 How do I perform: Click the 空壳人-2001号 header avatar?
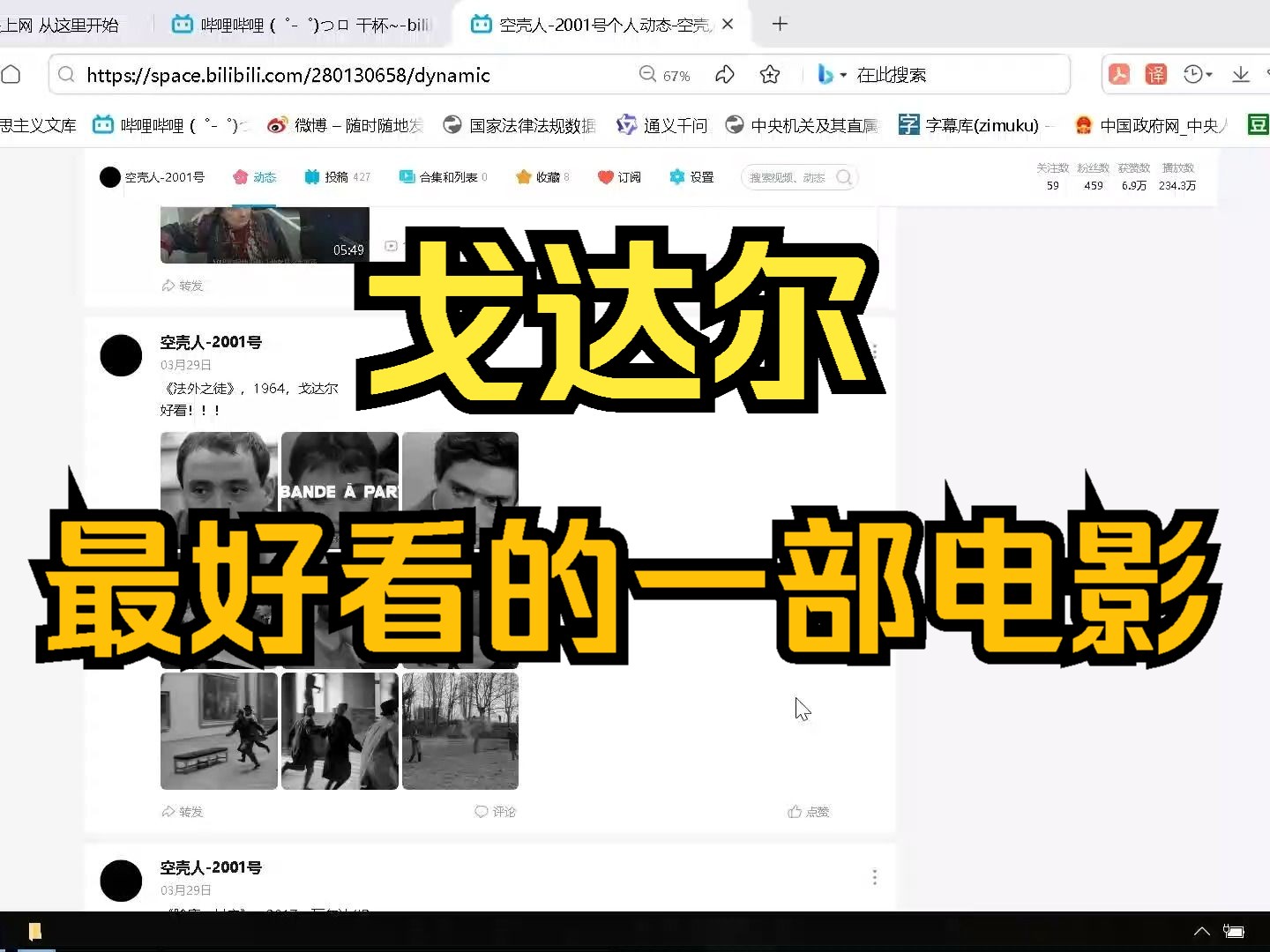[110, 177]
